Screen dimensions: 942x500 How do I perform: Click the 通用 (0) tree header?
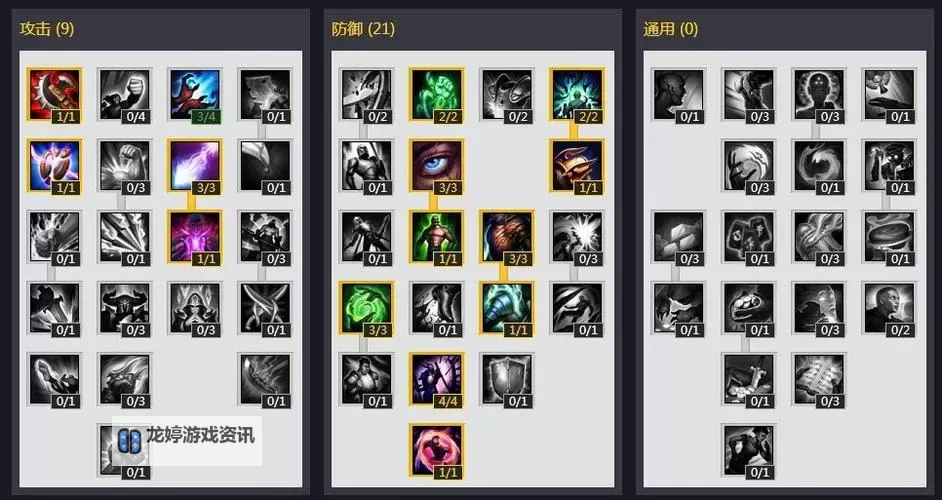[x=670, y=28]
